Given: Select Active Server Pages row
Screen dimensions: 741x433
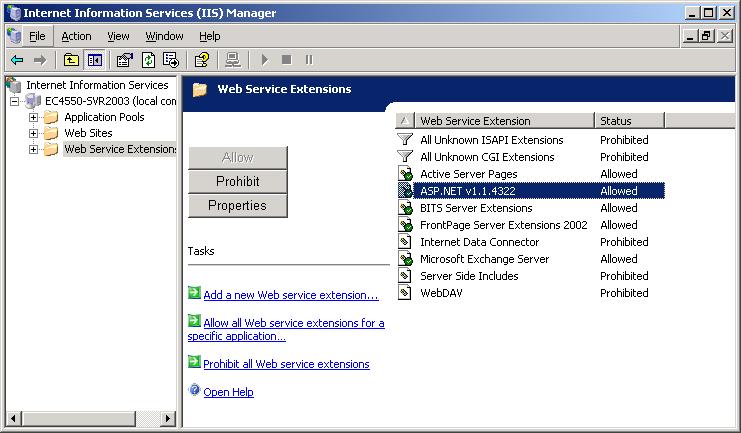Looking at the screenshot, I should 530,174.
